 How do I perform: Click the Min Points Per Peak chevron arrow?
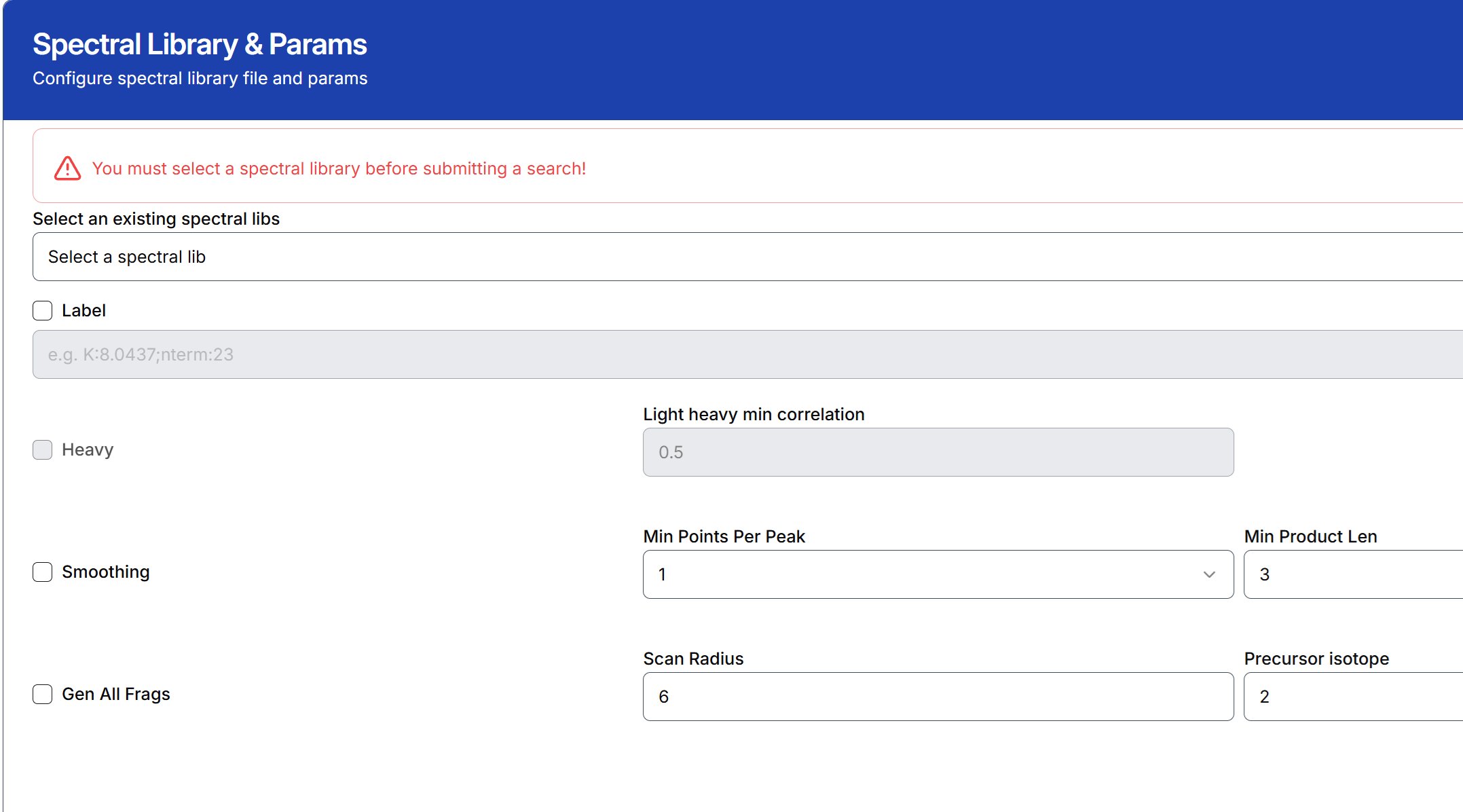tap(1209, 574)
